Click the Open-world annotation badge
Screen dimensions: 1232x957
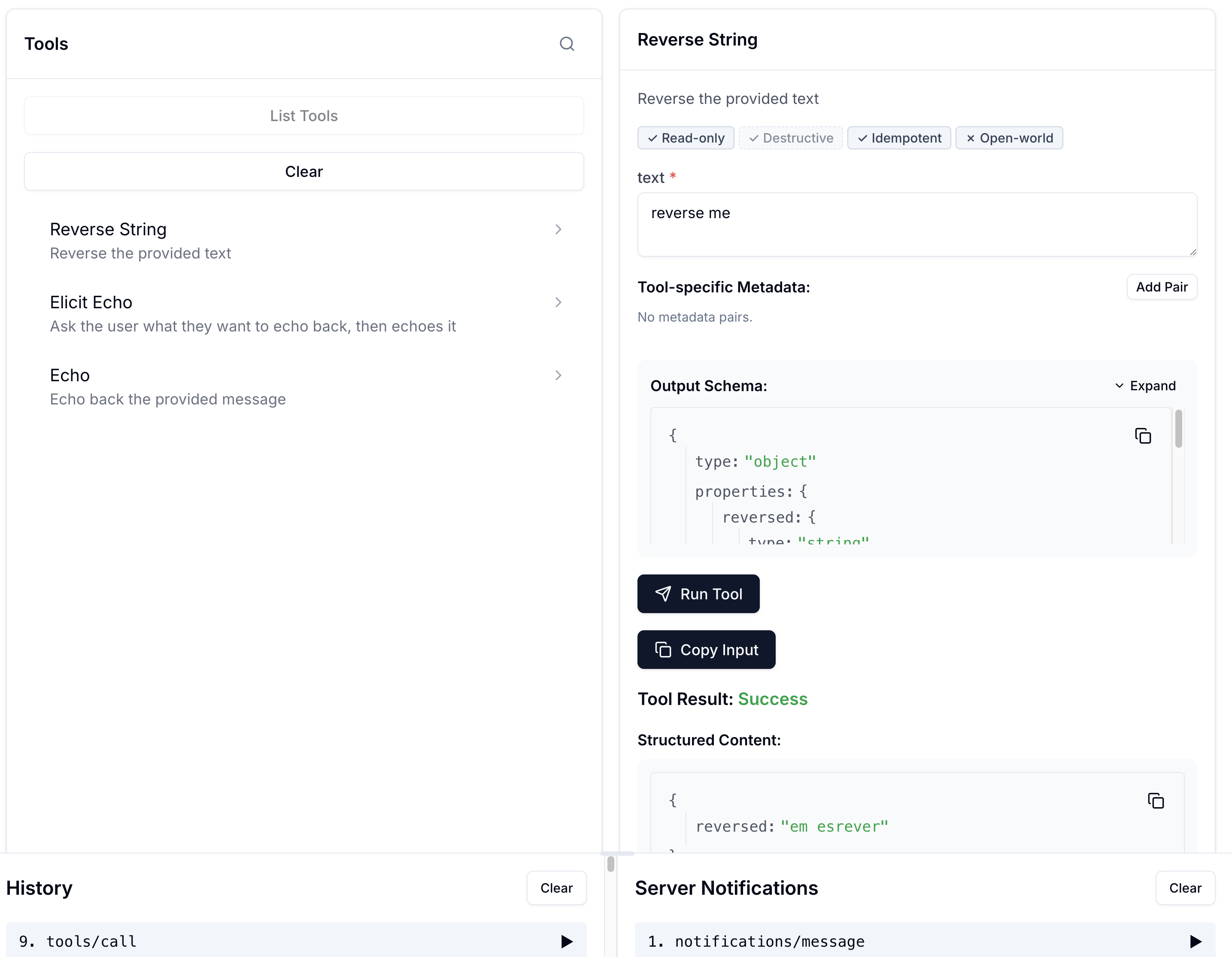tap(1009, 138)
